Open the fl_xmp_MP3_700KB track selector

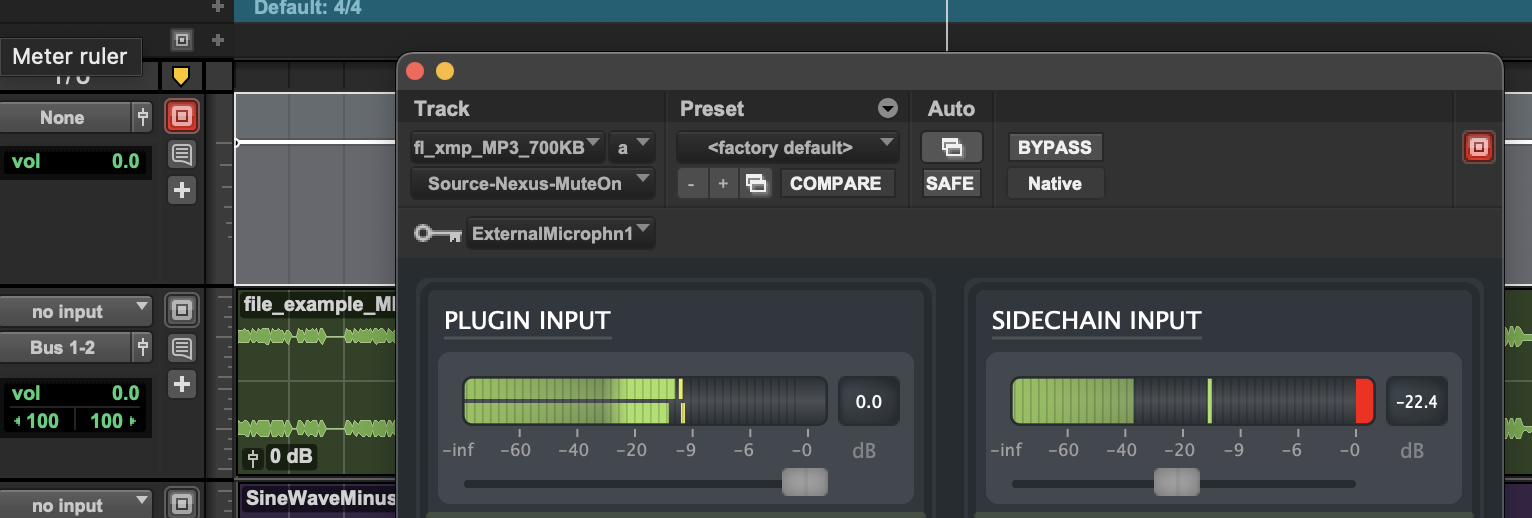(x=508, y=147)
